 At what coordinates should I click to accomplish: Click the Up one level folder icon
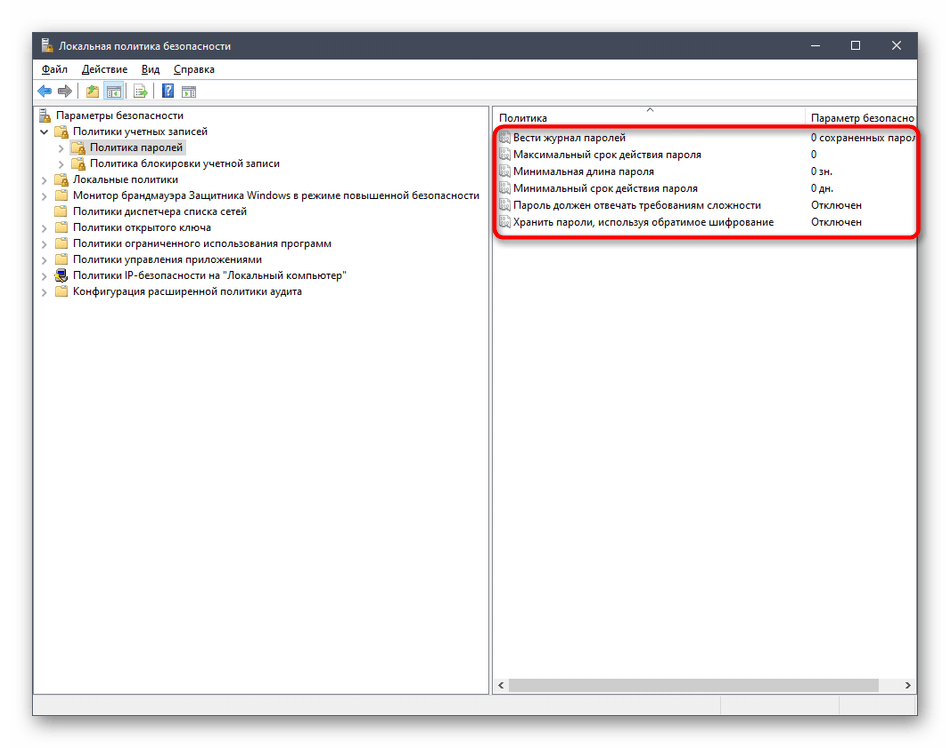[93, 91]
